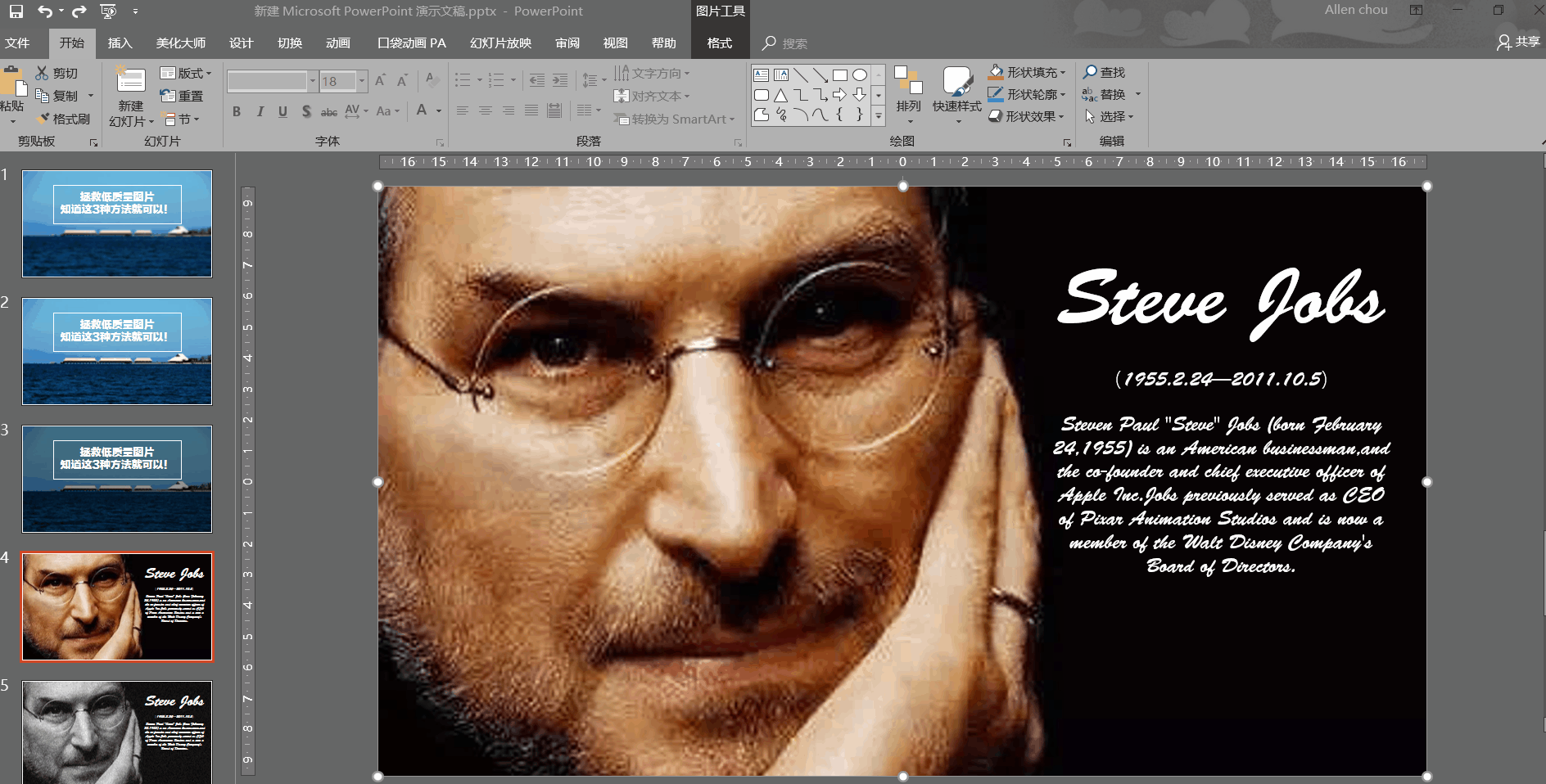The image size is (1546, 784).
Task: Toggle Italic formatting button
Action: (x=260, y=111)
